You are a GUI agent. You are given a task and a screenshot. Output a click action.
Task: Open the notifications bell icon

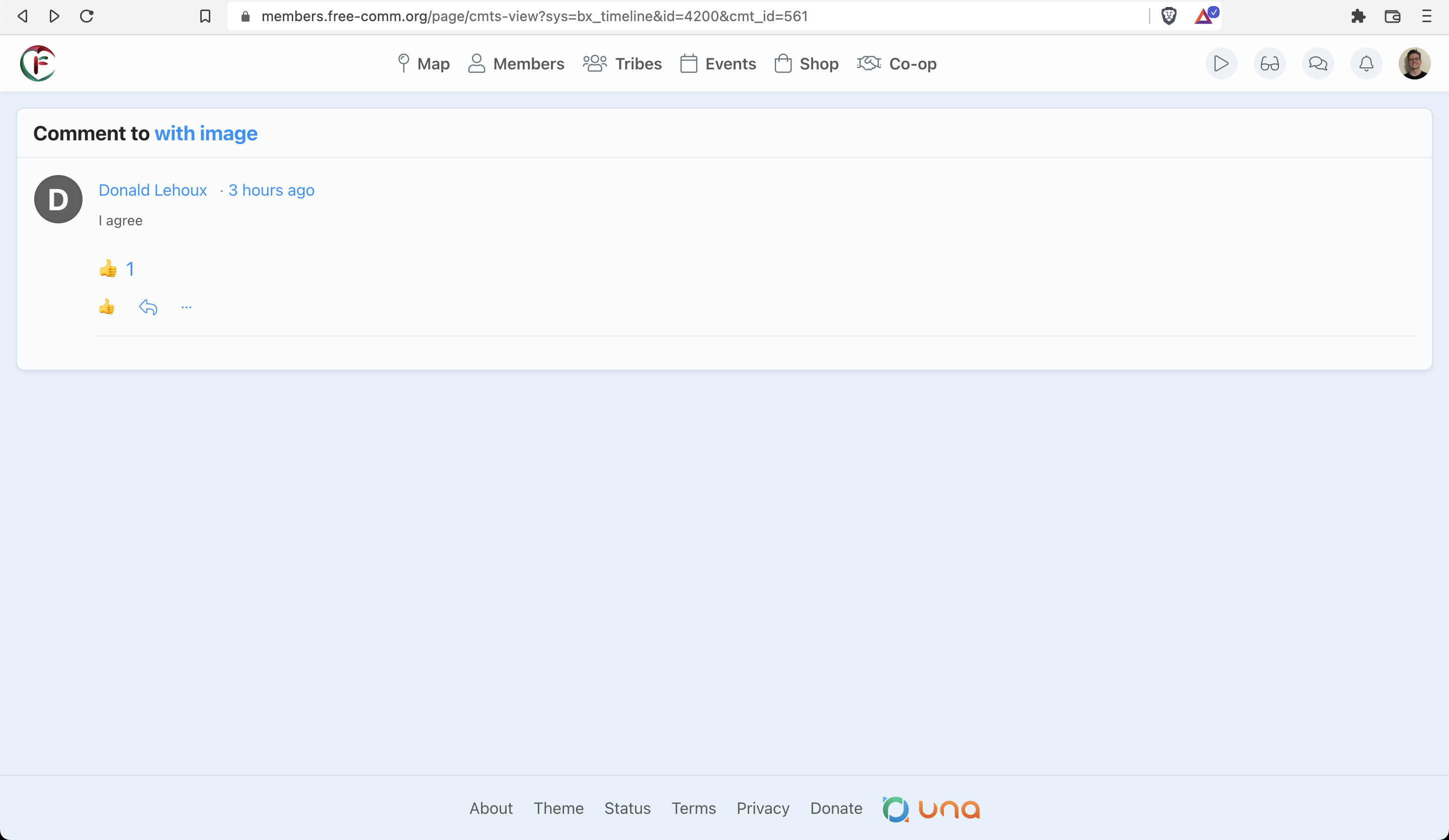(x=1365, y=63)
